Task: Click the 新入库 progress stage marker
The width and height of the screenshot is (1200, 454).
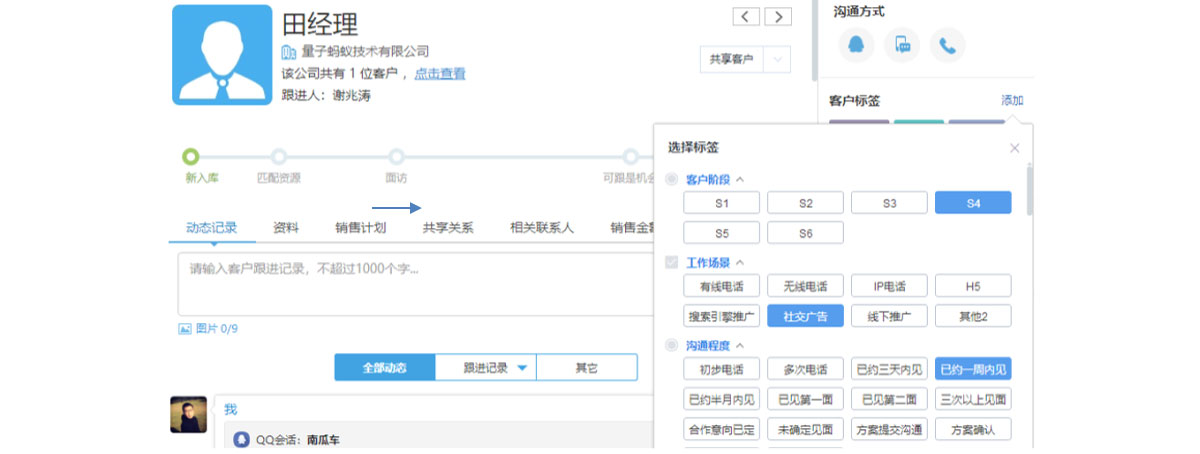Action: [190, 156]
